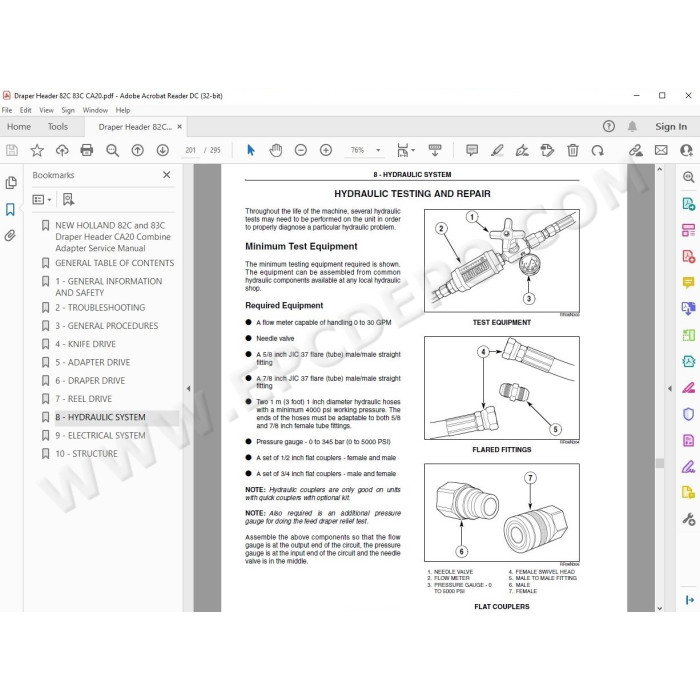Open the Window menu

tap(95, 110)
